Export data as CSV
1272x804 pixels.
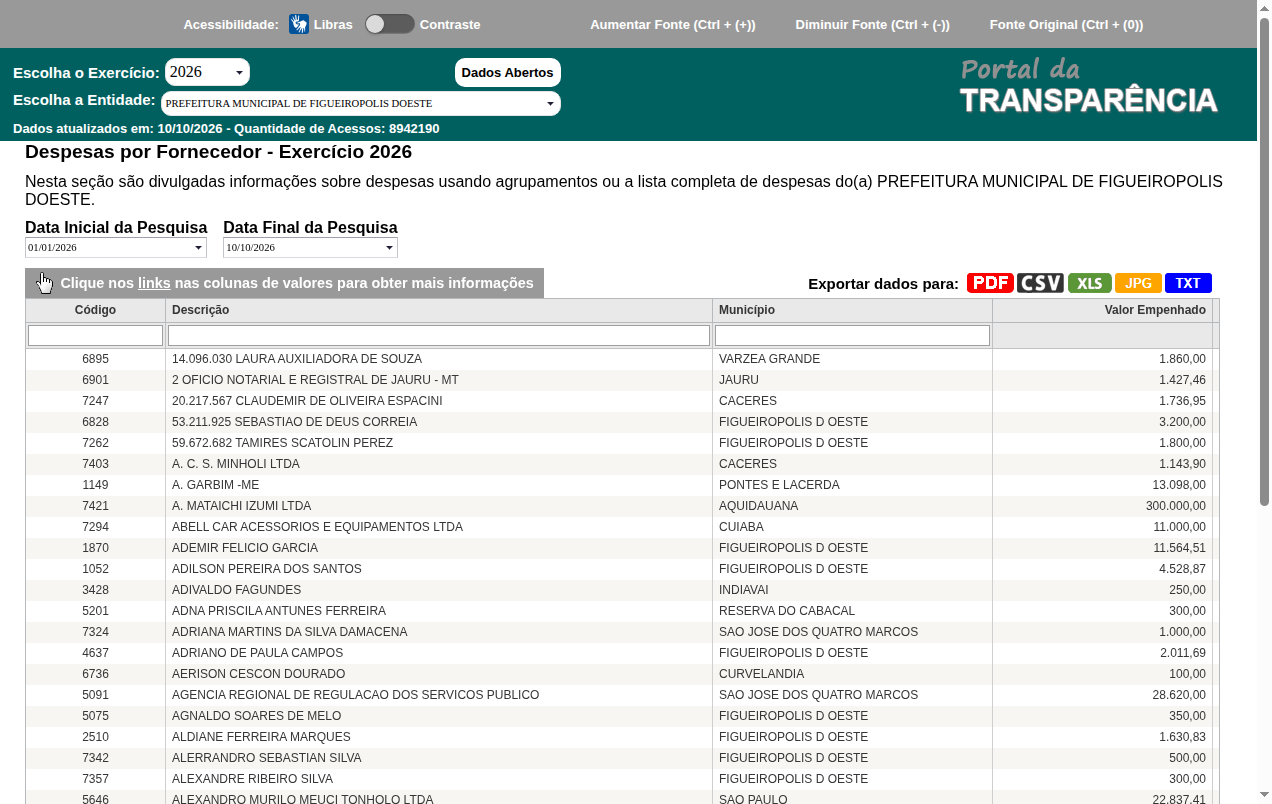1040,283
